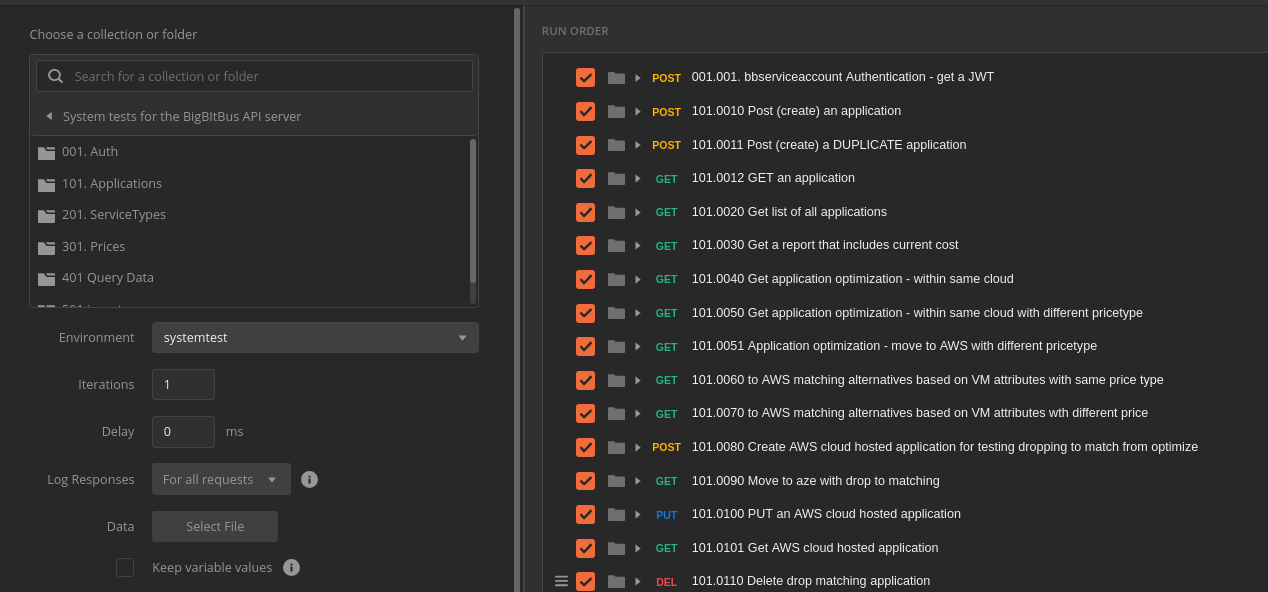Click folder icon on 101.0090 Move to aze row
The width and height of the screenshot is (1268, 592).
point(616,481)
